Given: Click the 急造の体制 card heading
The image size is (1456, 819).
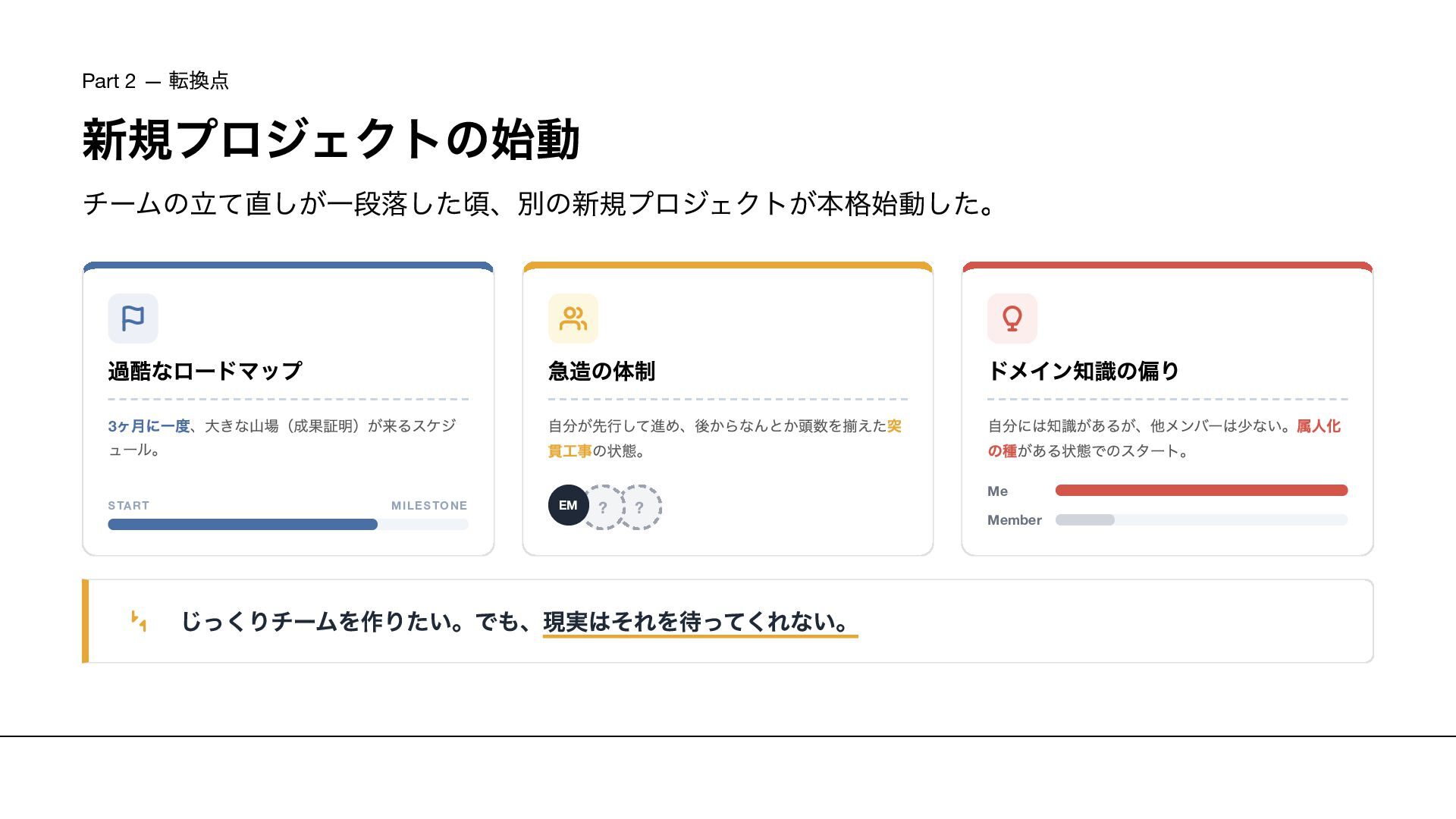Looking at the screenshot, I should tap(601, 371).
